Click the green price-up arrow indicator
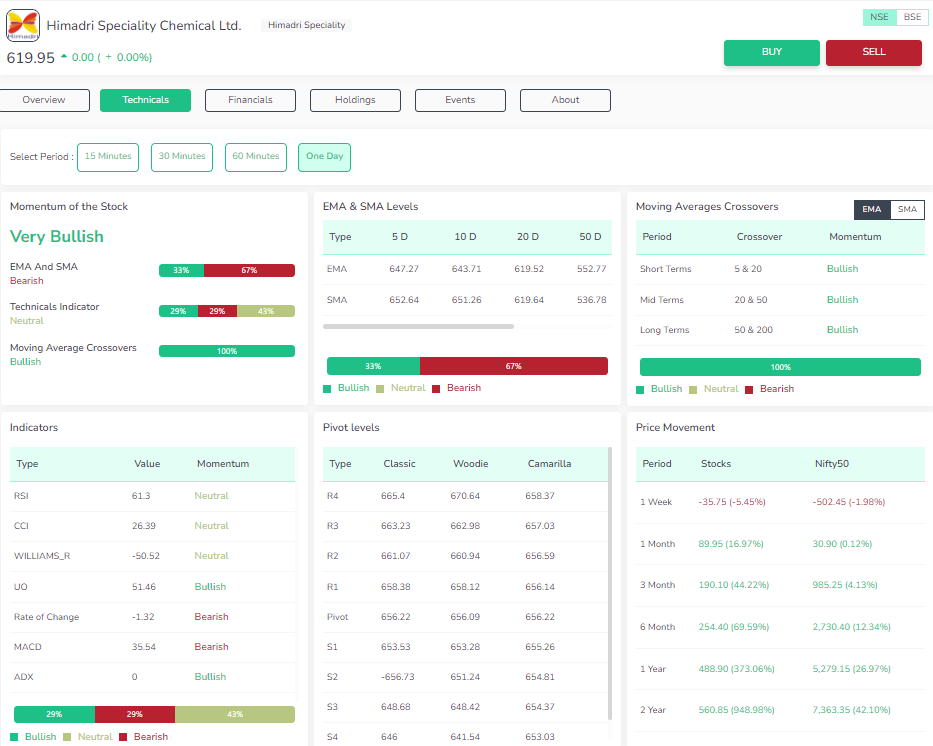The height and width of the screenshot is (746, 933). tap(64, 57)
